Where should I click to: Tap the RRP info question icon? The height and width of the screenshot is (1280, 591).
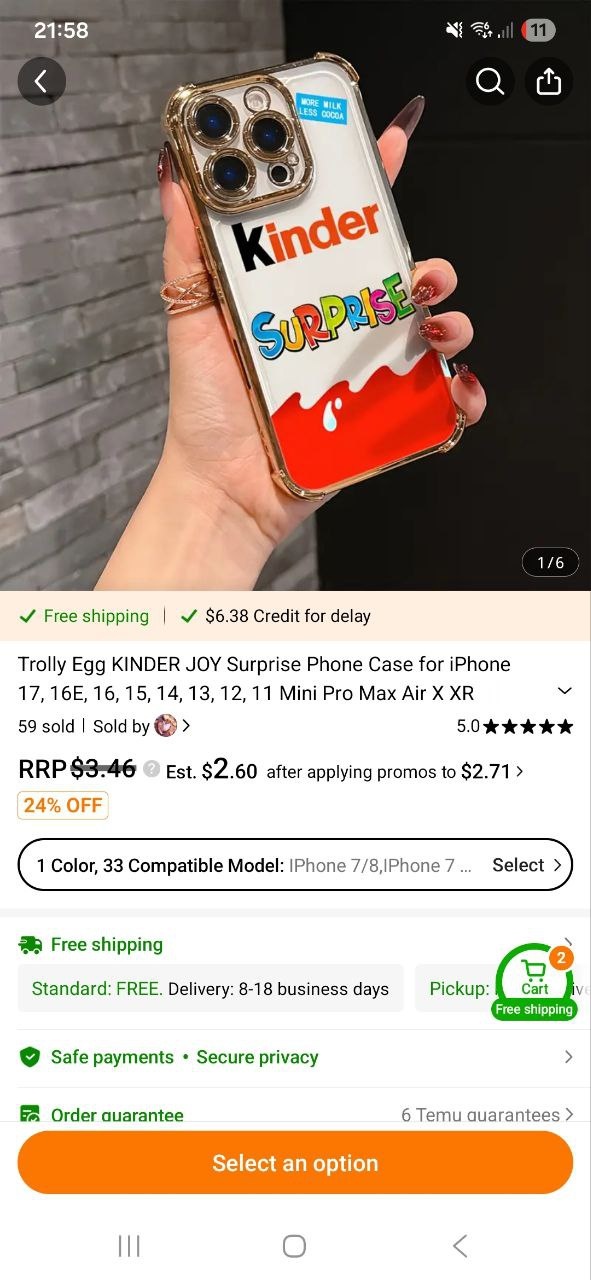click(x=151, y=769)
